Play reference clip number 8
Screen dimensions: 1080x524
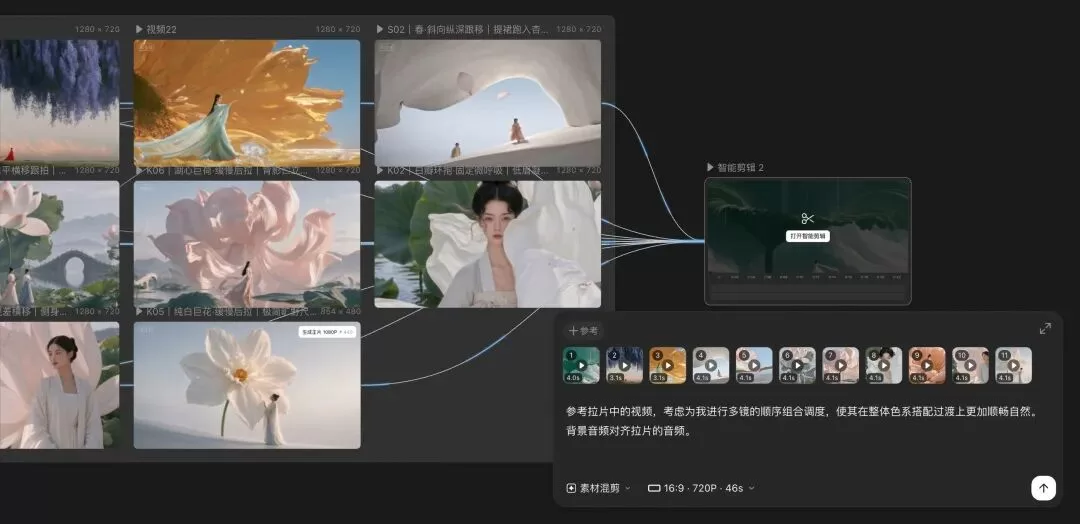click(x=884, y=365)
